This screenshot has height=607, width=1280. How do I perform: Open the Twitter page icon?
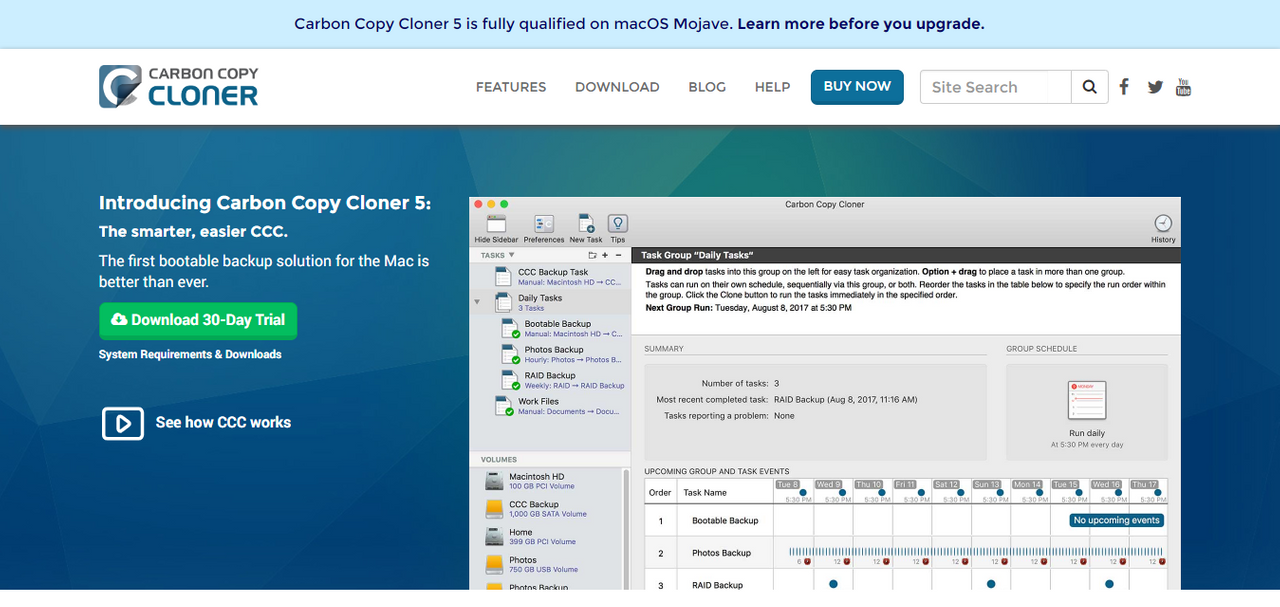tap(1155, 87)
